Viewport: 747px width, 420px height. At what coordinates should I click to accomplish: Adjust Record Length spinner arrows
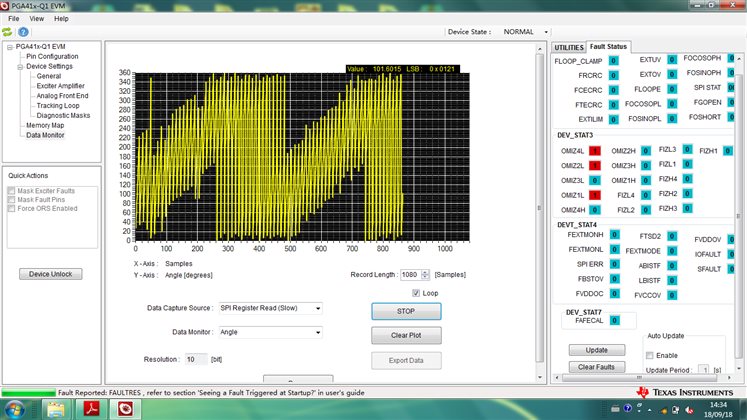[425, 275]
